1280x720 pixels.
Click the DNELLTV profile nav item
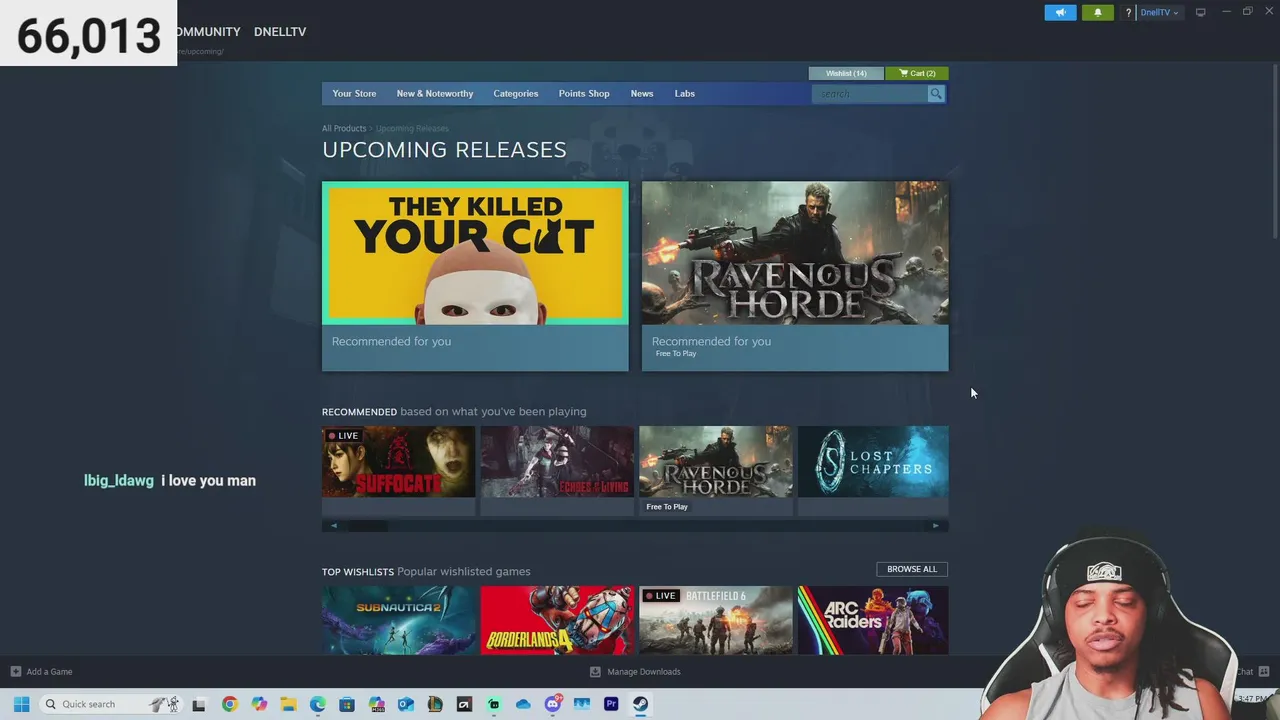(280, 31)
